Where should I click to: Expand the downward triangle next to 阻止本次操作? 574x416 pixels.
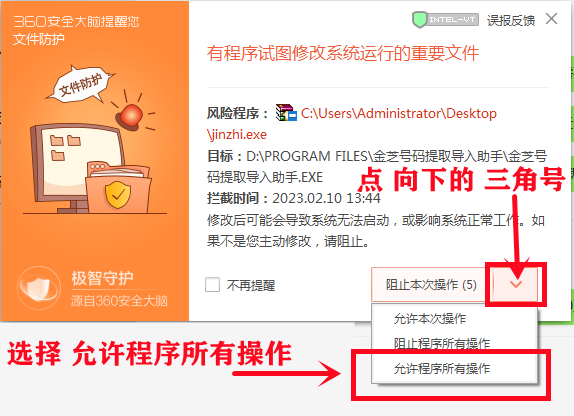click(x=516, y=284)
